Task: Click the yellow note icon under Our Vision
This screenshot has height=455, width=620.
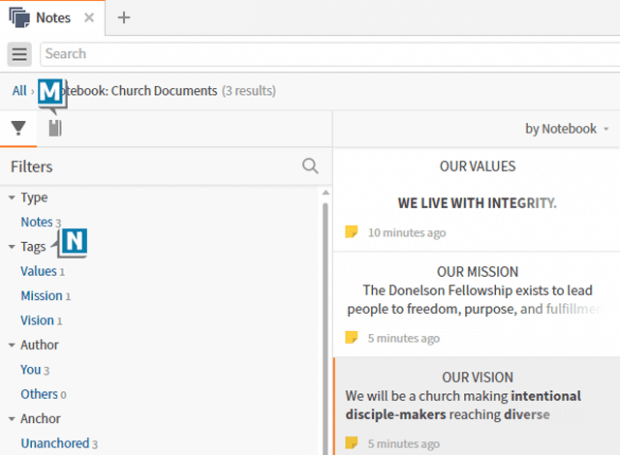Action: [351, 443]
